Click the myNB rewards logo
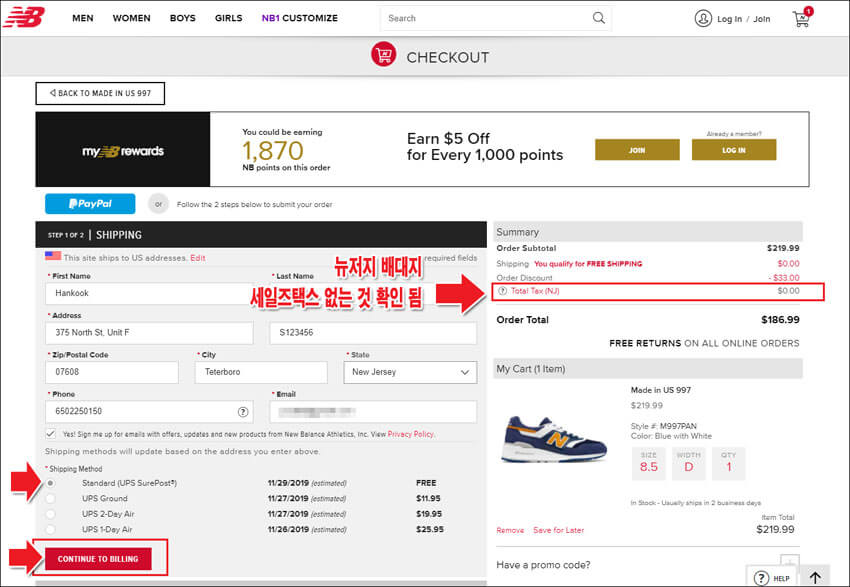This screenshot has height=587, width=850. (123, 151)
